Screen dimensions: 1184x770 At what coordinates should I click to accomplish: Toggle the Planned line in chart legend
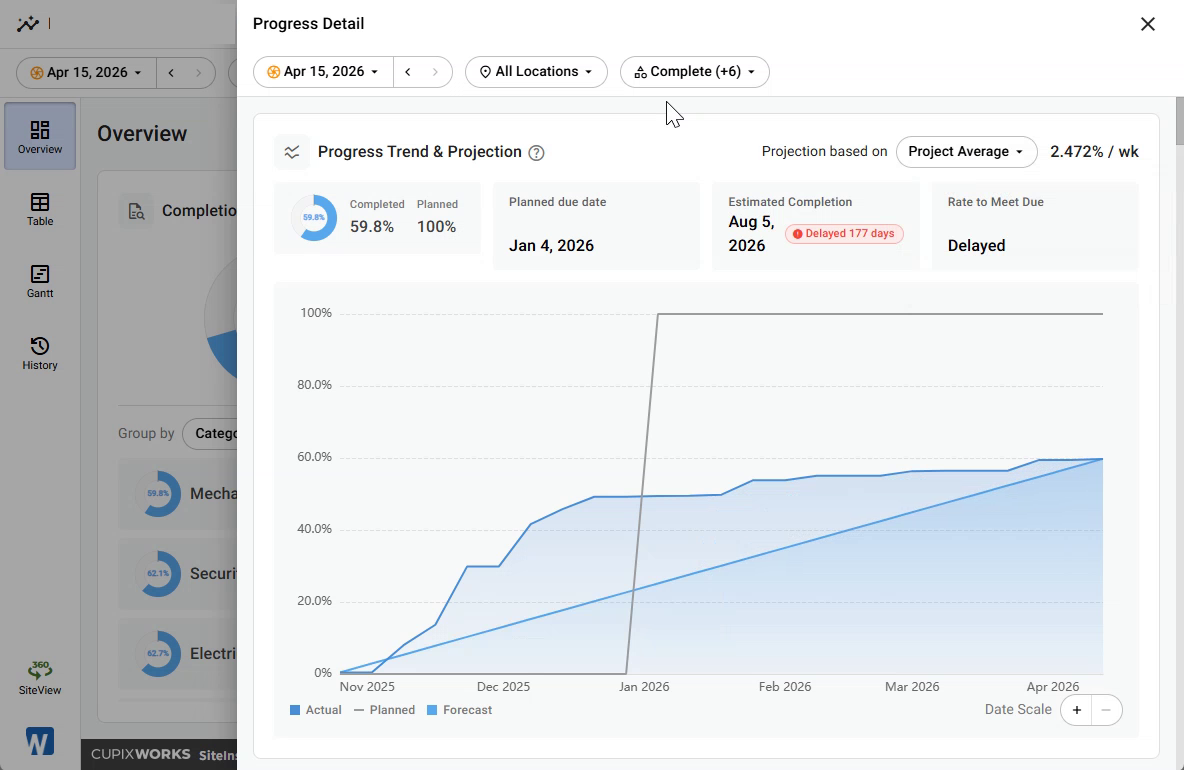point(384,710)
